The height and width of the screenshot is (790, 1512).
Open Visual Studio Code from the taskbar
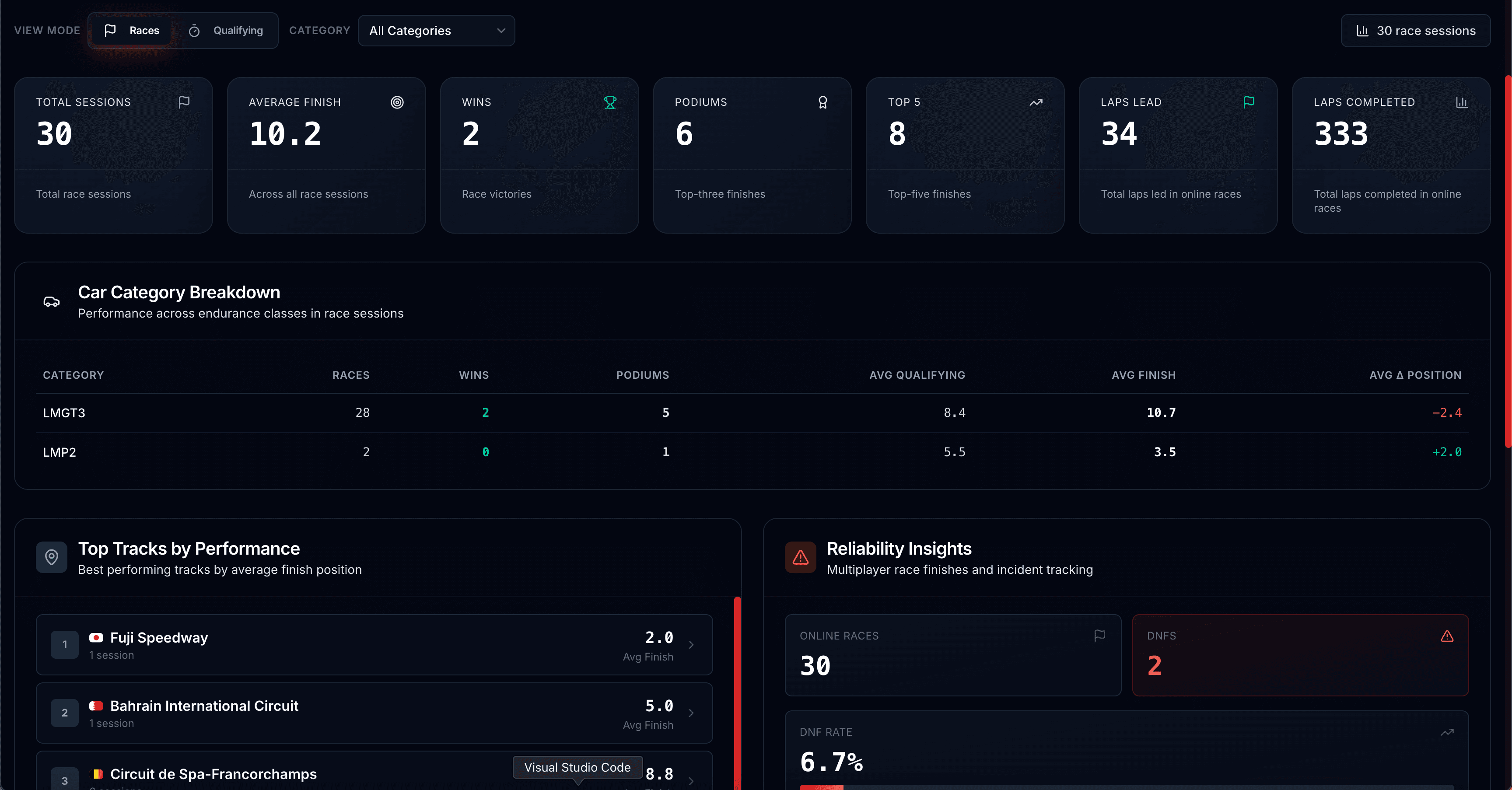(577, 768)
